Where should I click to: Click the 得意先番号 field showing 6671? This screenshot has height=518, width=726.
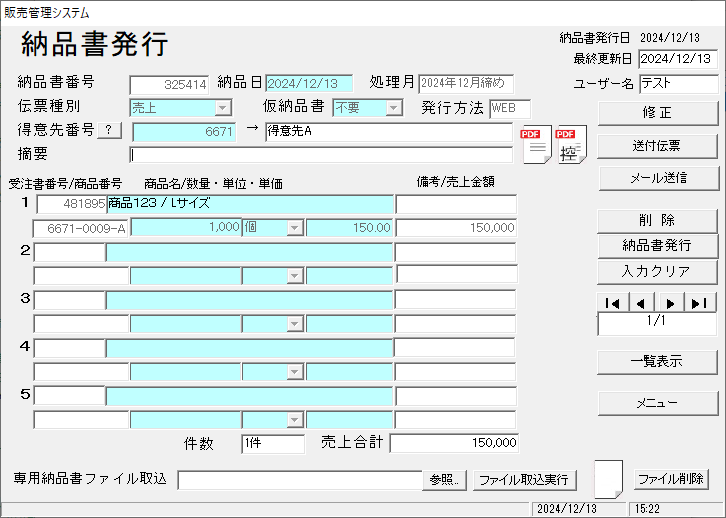tap(184, 132)
